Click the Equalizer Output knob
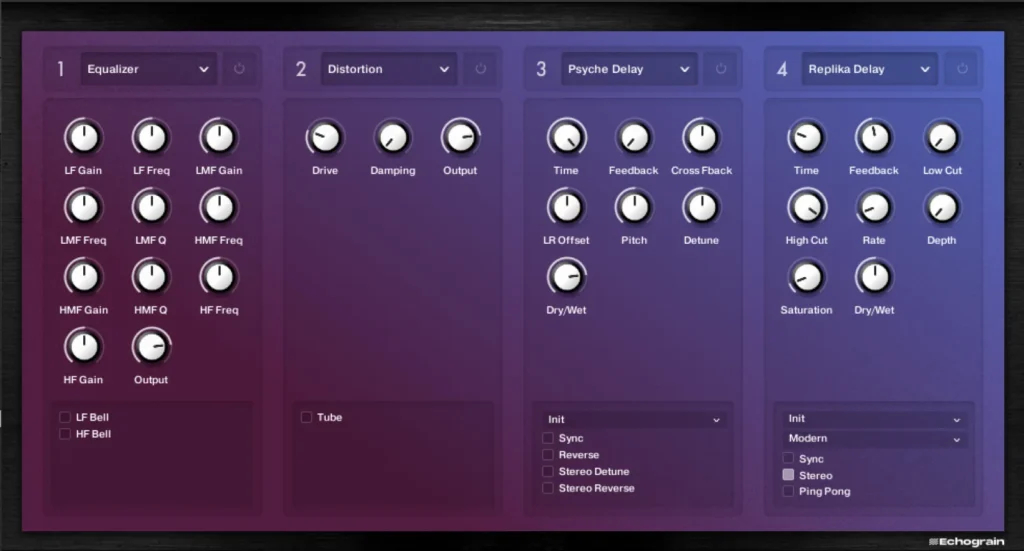This screenshot has height=551, width=1024. pyautogui.click(x=152, y=347)
